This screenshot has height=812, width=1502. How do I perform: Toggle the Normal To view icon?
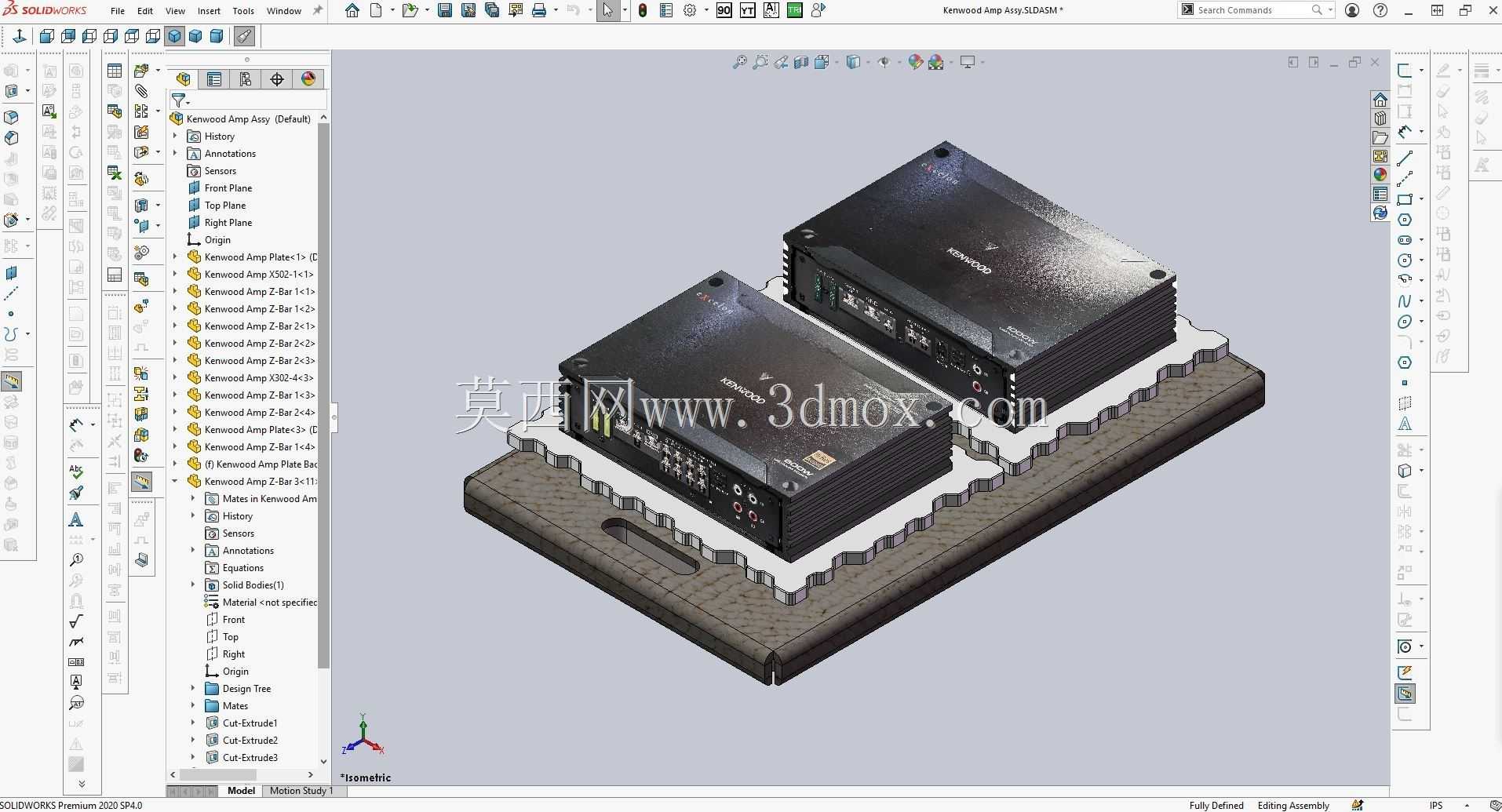pyautogui.click(x=20, y=36)
